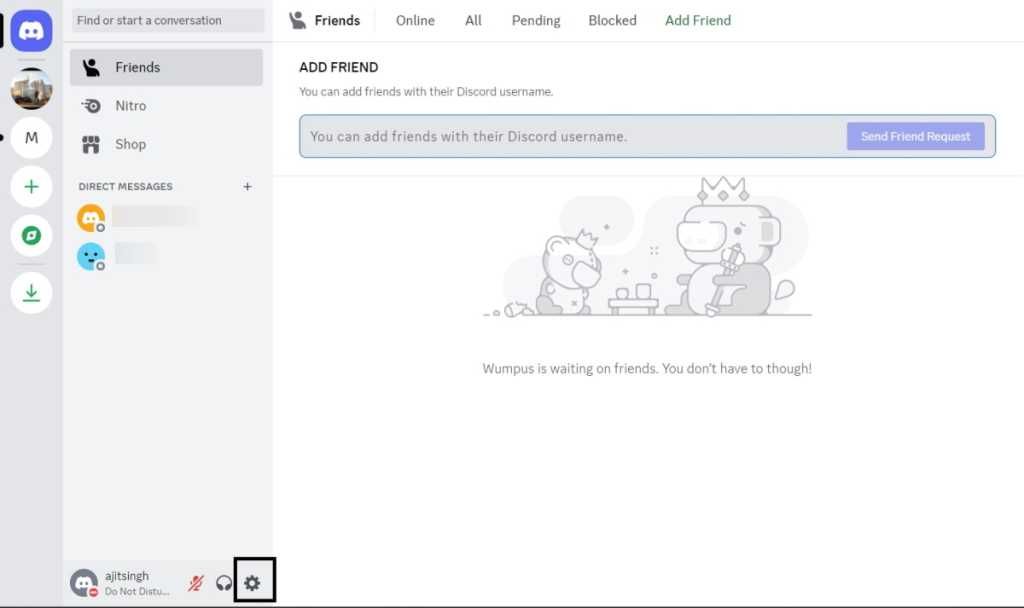Toggle microphone mute

(x=196, y=582)
